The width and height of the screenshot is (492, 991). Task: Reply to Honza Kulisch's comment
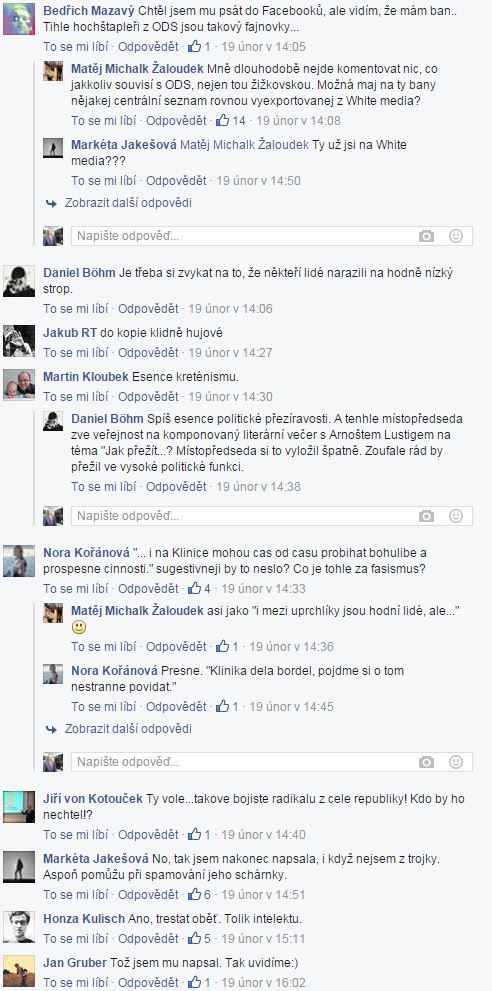[148, 939]
